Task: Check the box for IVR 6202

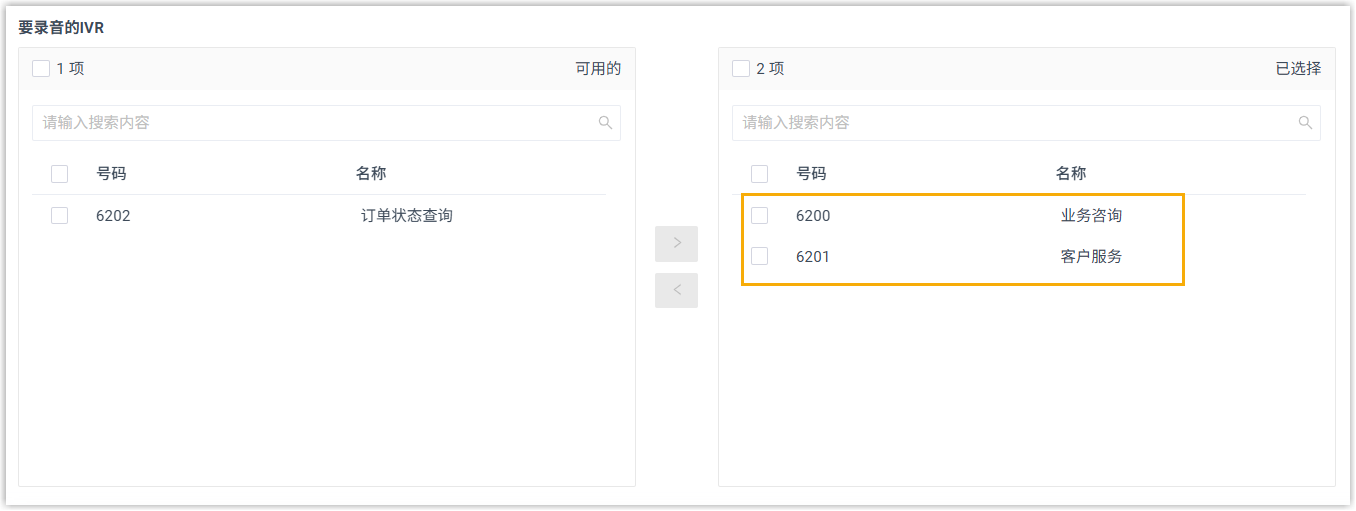Action: 60,215
